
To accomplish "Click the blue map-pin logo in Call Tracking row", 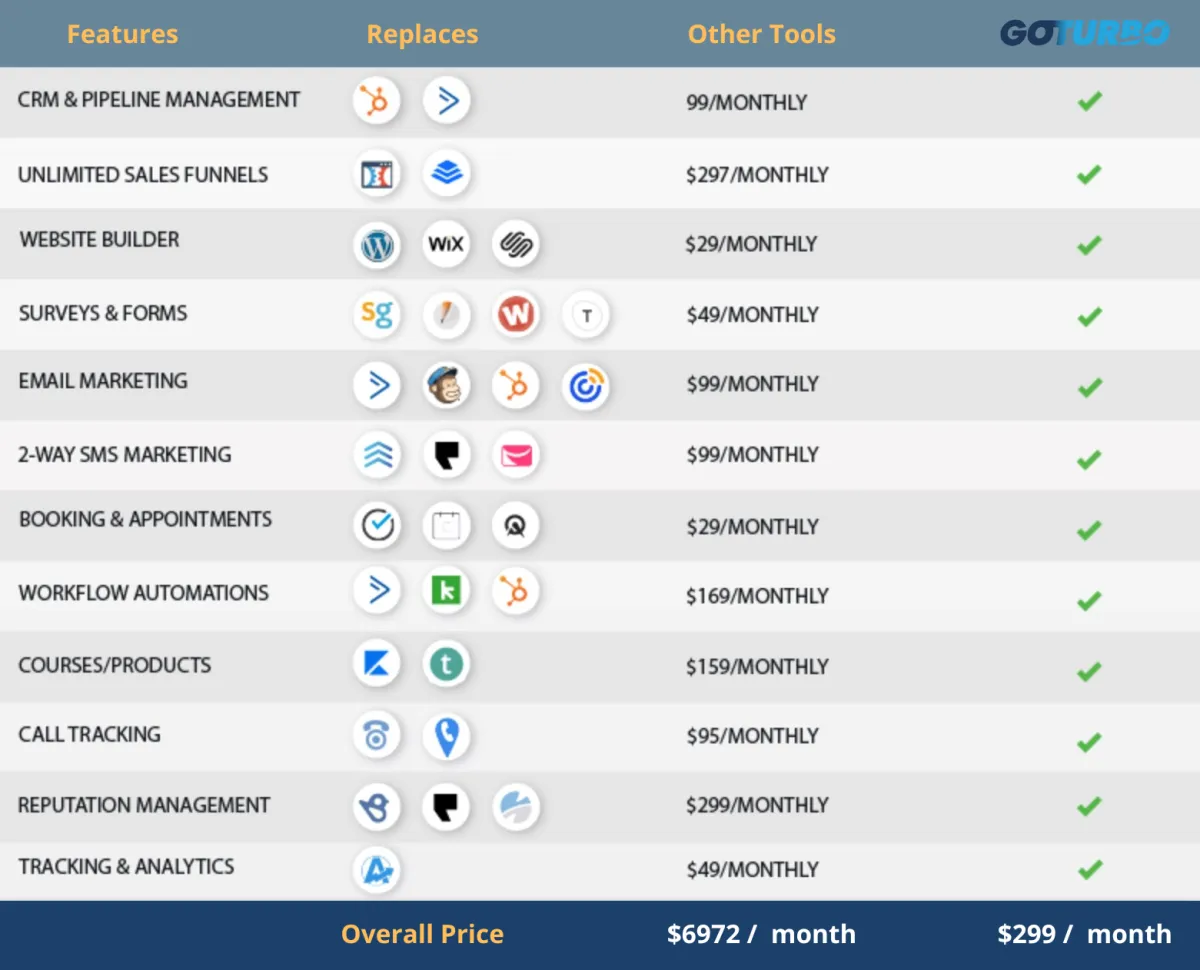I will [446, 737].
